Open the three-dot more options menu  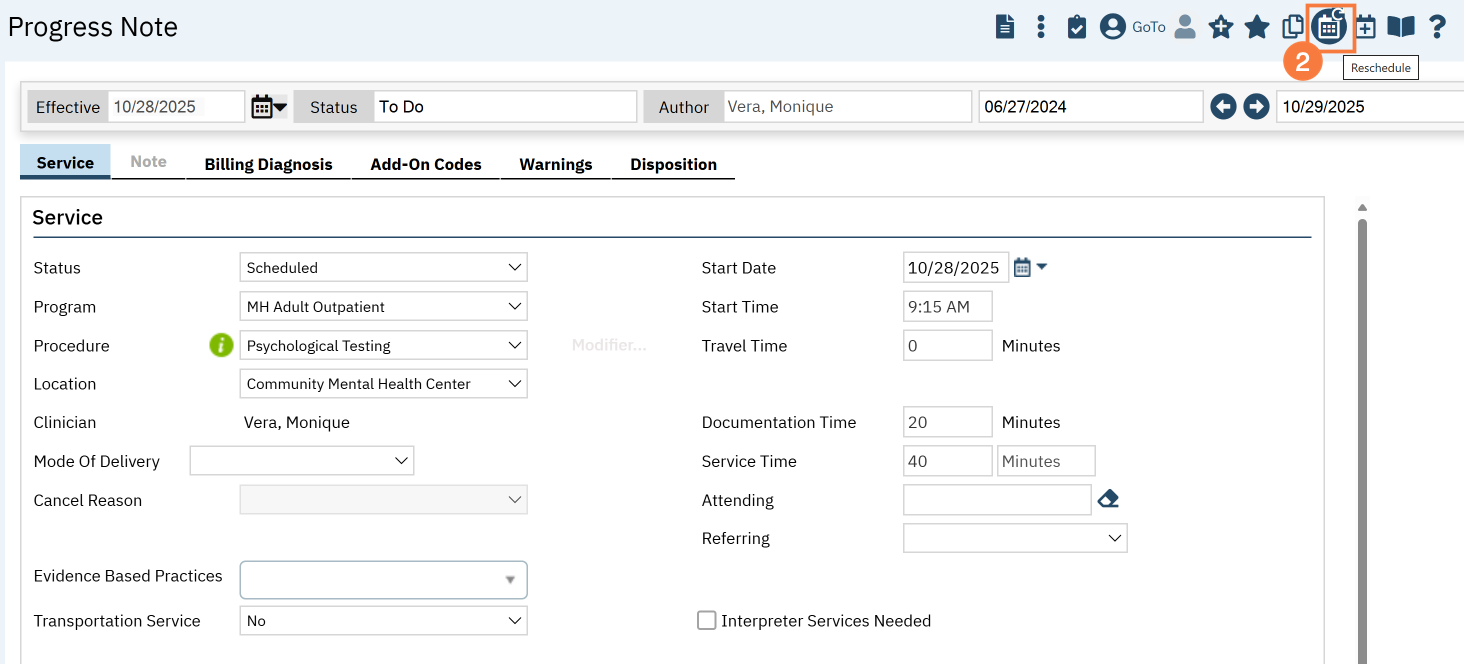pos(1041,27)
